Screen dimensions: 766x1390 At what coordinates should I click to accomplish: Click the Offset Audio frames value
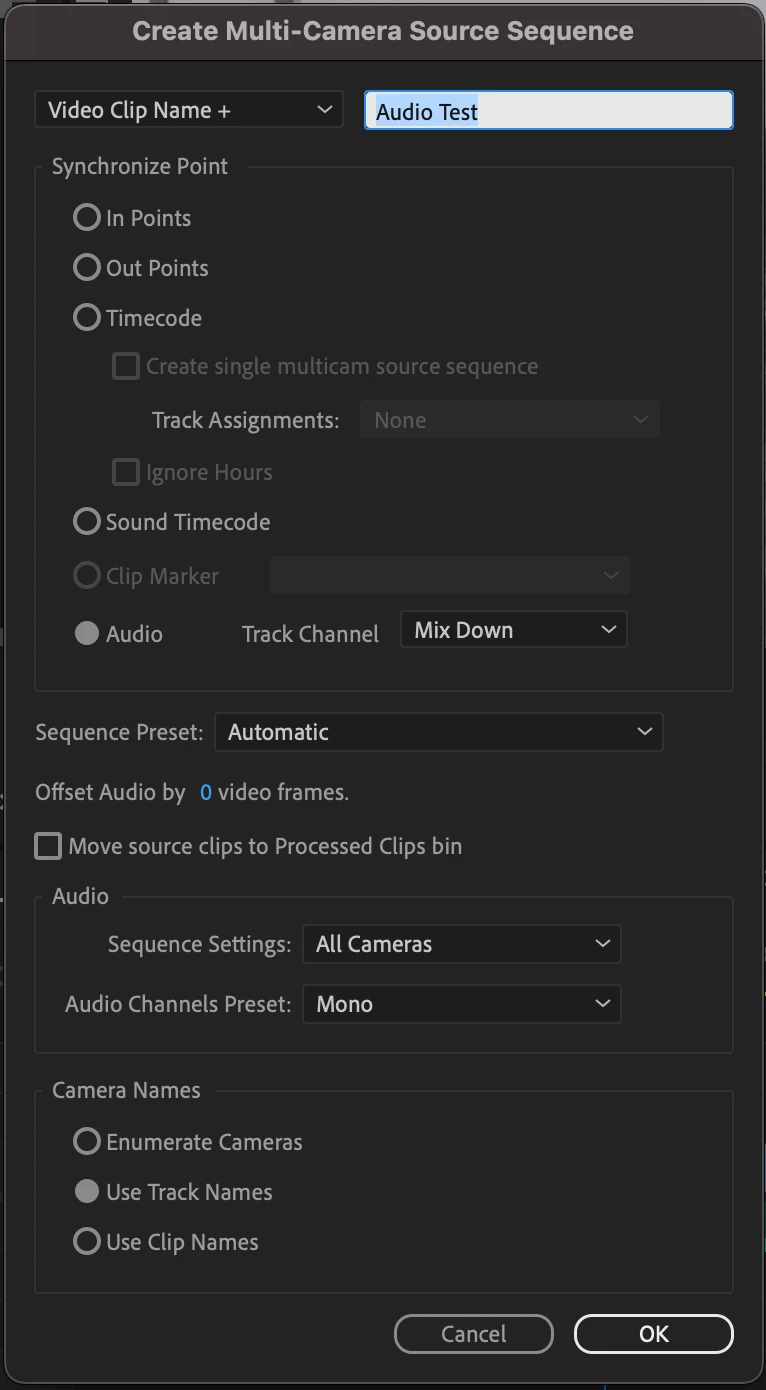tap(206, 793)
